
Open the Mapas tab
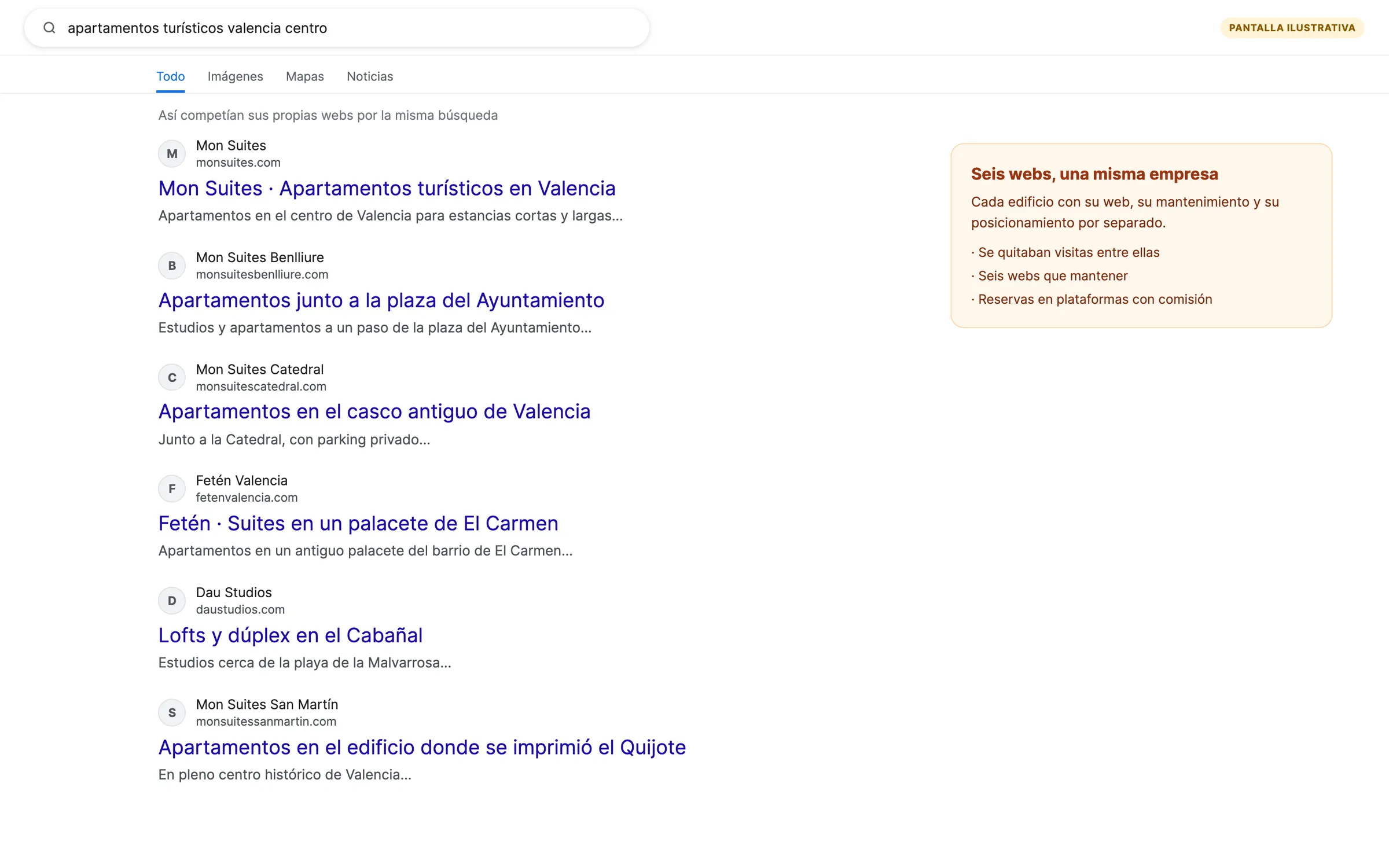[x=305, y=76]
